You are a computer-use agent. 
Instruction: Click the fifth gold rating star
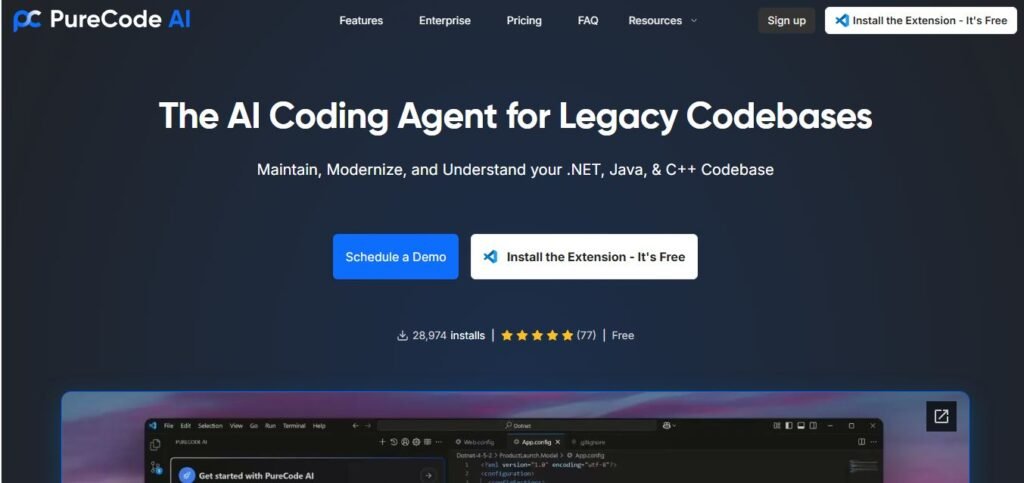(568, 335)
